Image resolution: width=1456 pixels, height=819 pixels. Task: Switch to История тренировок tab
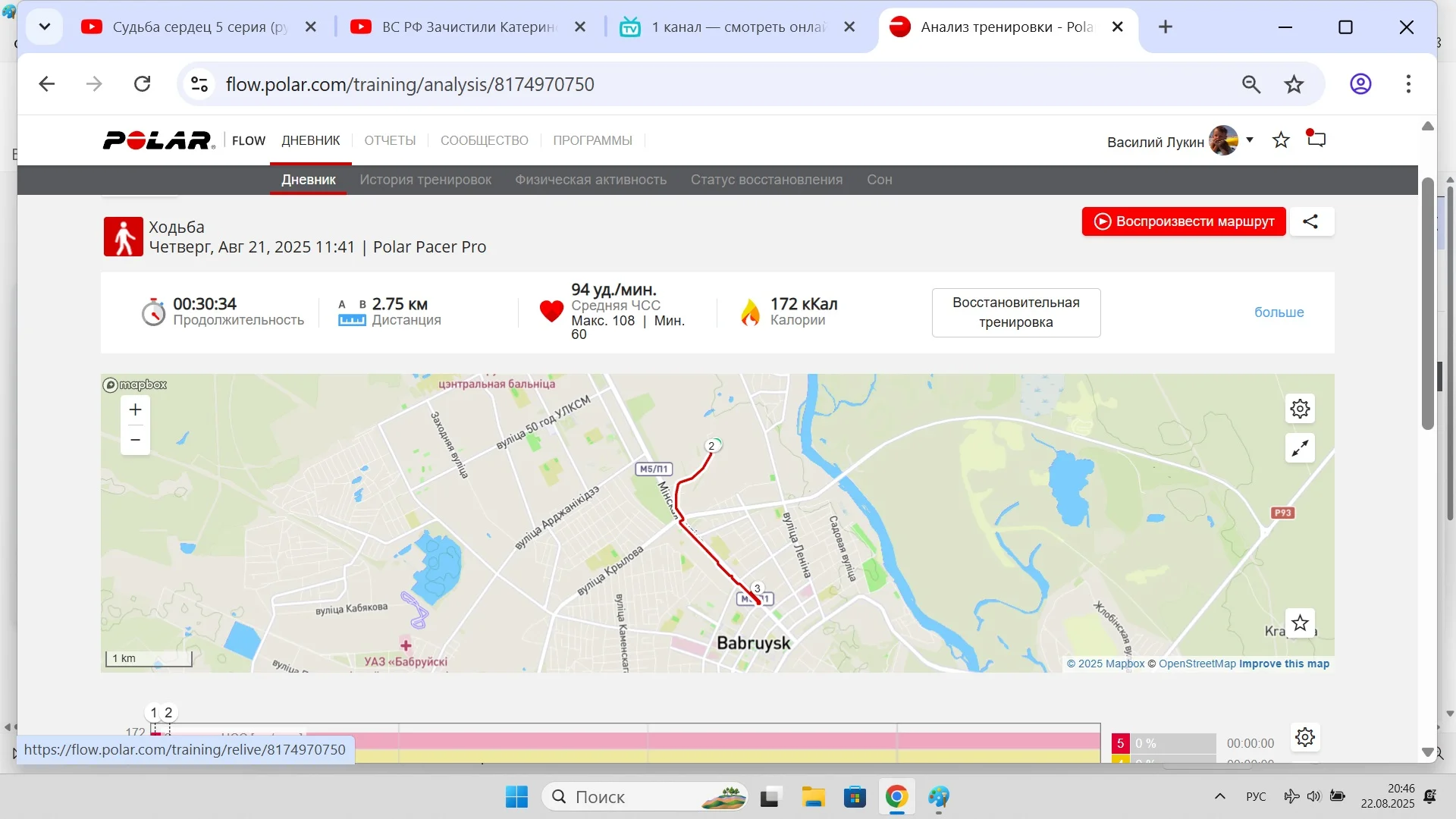coord(425,180)
